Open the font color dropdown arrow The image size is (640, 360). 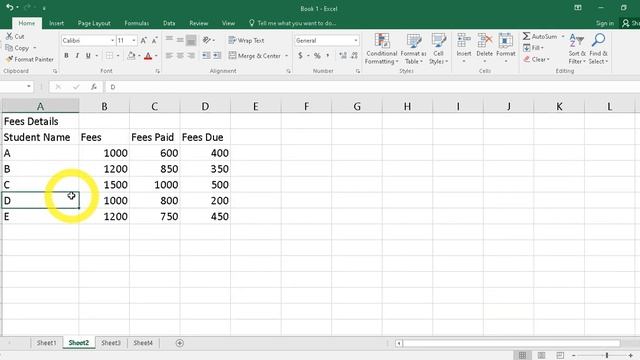(x=156, y=56)
